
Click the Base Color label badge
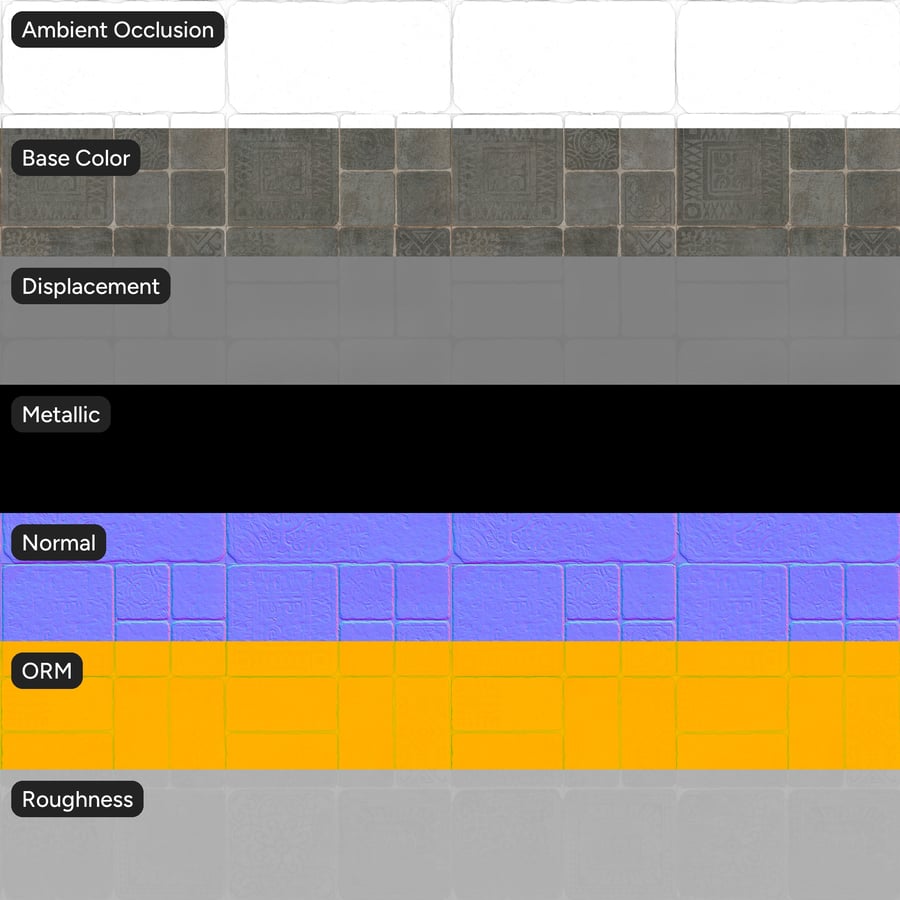pos(75,158)
